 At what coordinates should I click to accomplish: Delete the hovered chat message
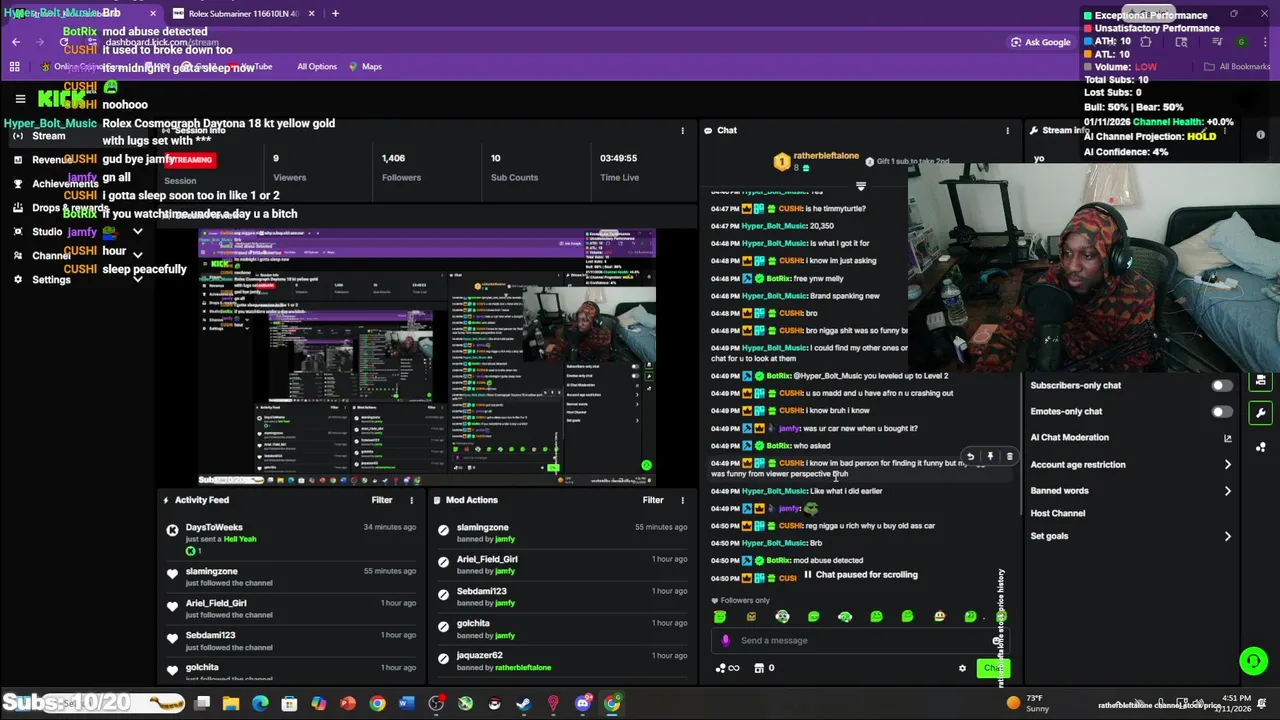1009,457
